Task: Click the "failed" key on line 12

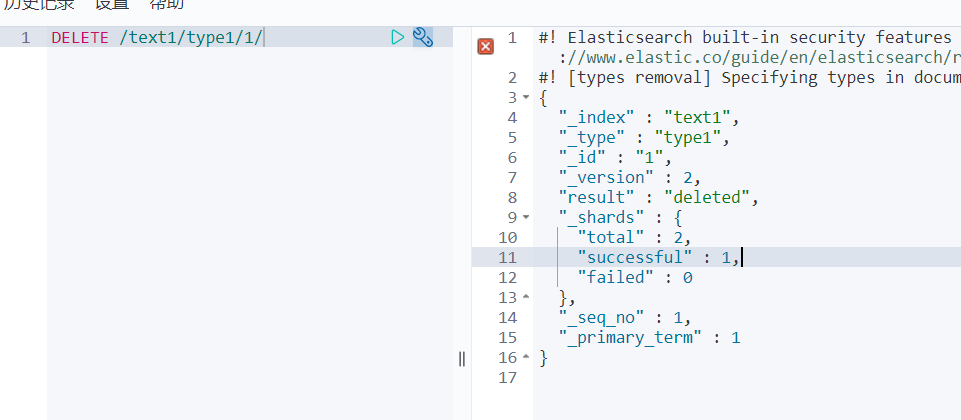Action: tap(612, 278)
